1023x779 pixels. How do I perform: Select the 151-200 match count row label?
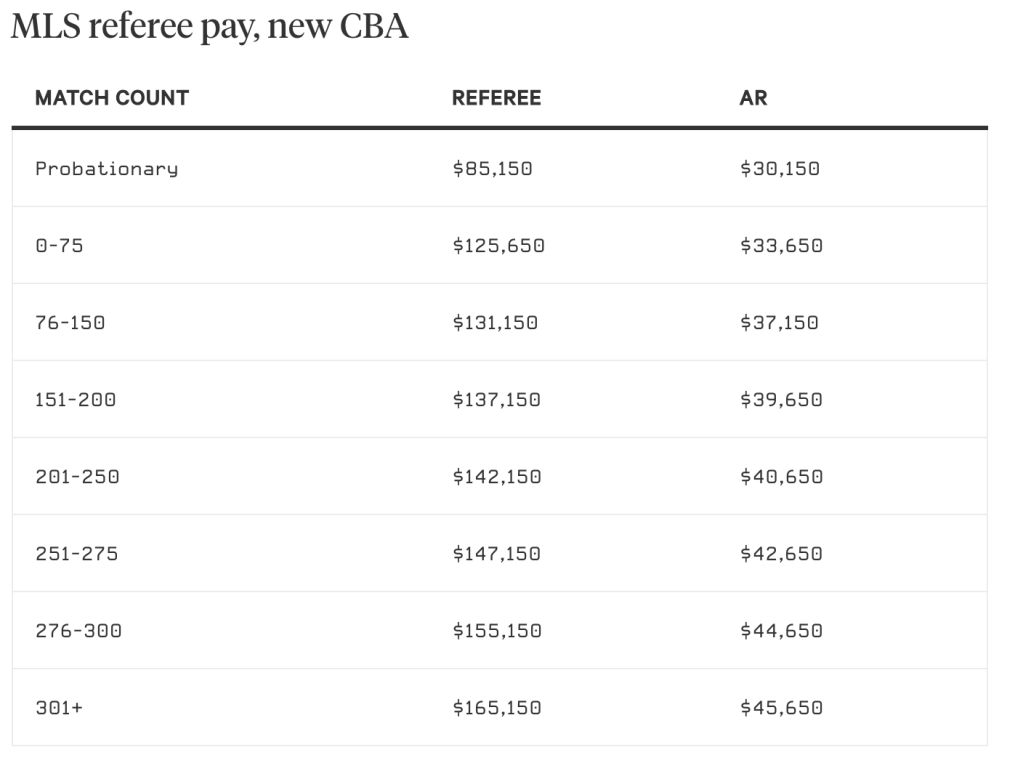[x=75, y=399]
